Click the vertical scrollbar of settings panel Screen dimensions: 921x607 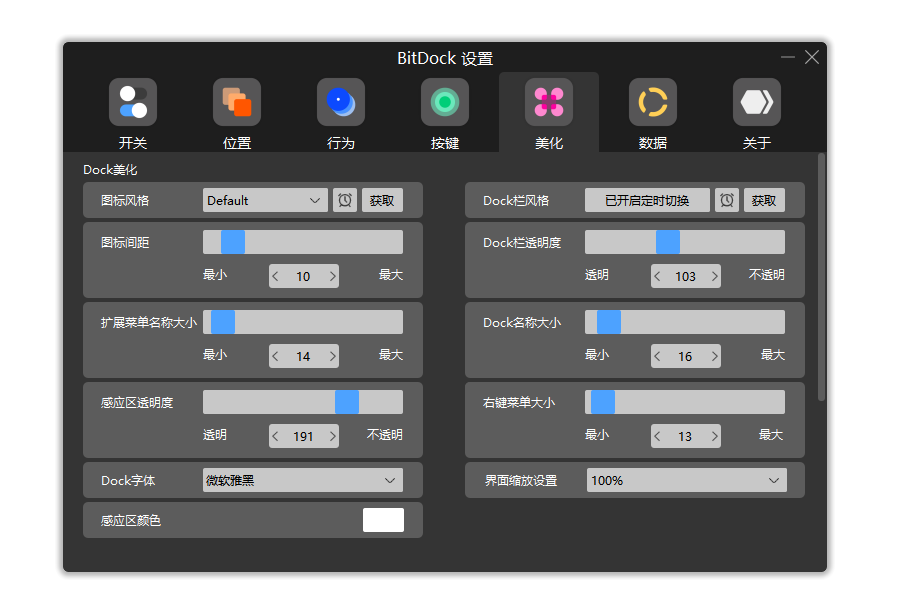click(821, 277)
